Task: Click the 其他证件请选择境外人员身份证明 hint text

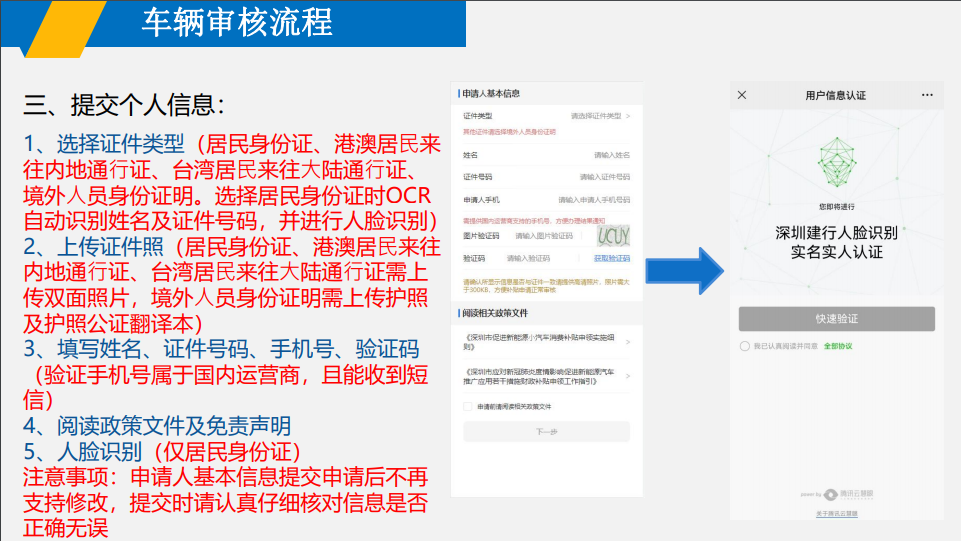Action: (x=509, y=132)
